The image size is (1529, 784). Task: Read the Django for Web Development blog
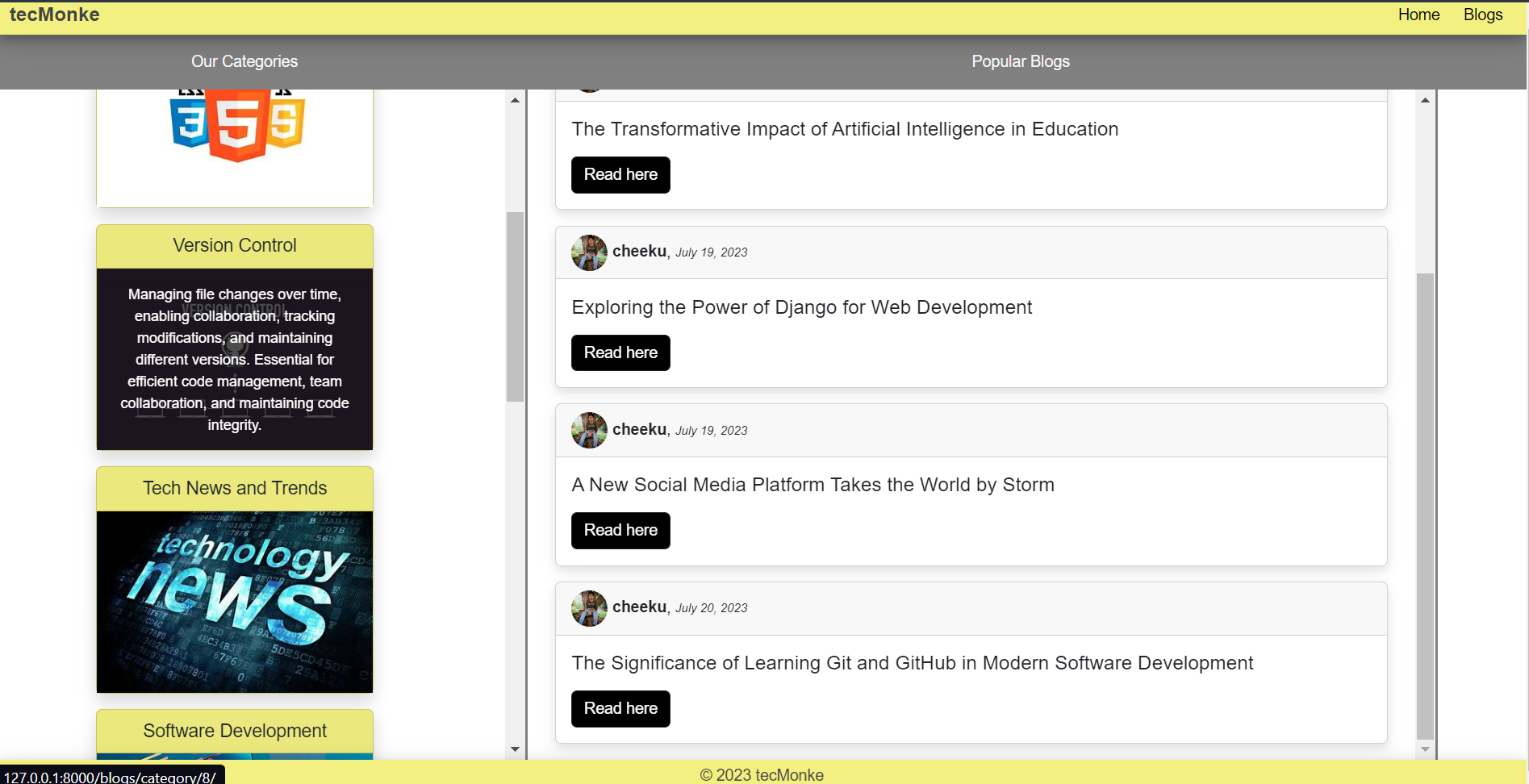620,353
